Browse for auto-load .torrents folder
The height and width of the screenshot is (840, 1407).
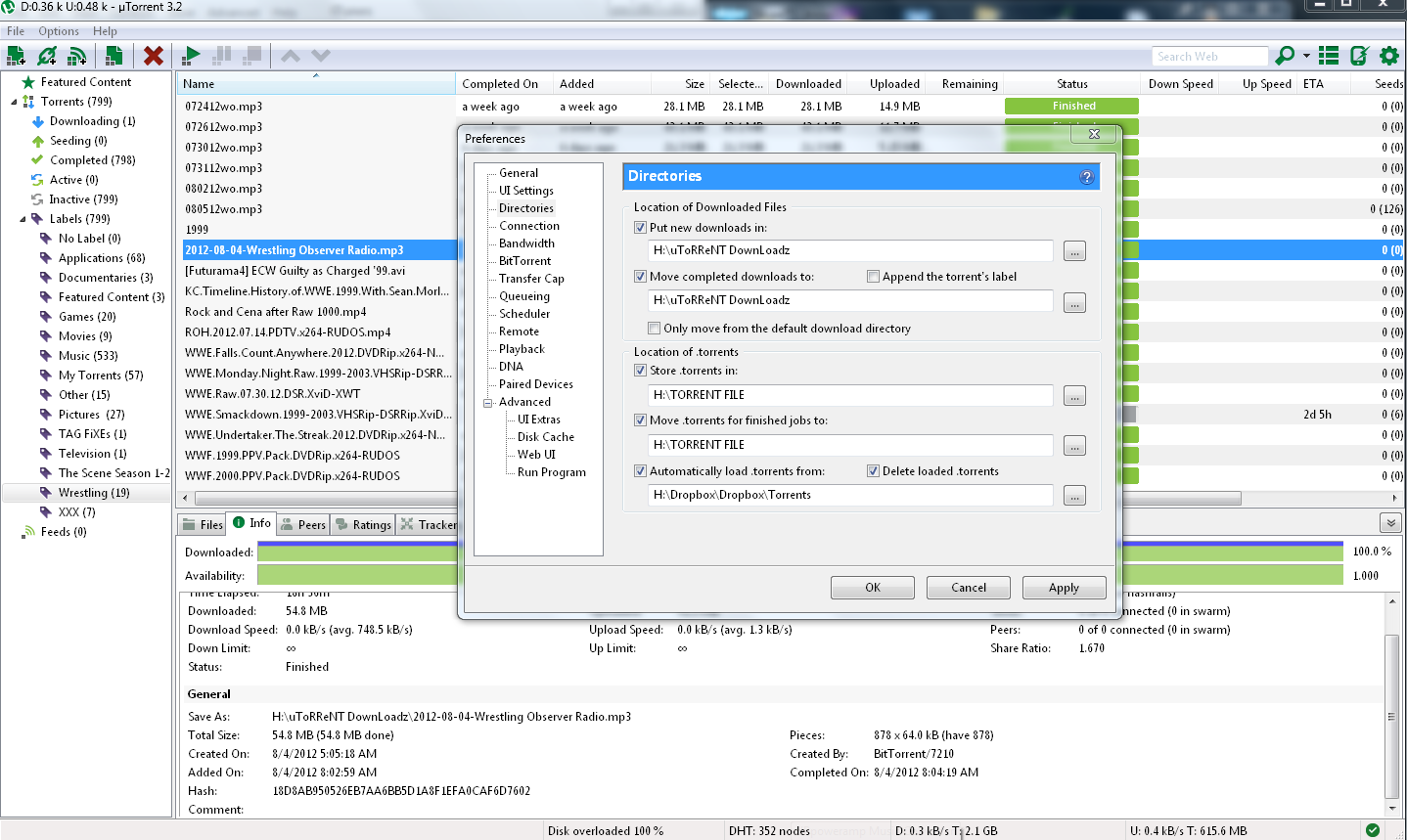coord(1074,496)
